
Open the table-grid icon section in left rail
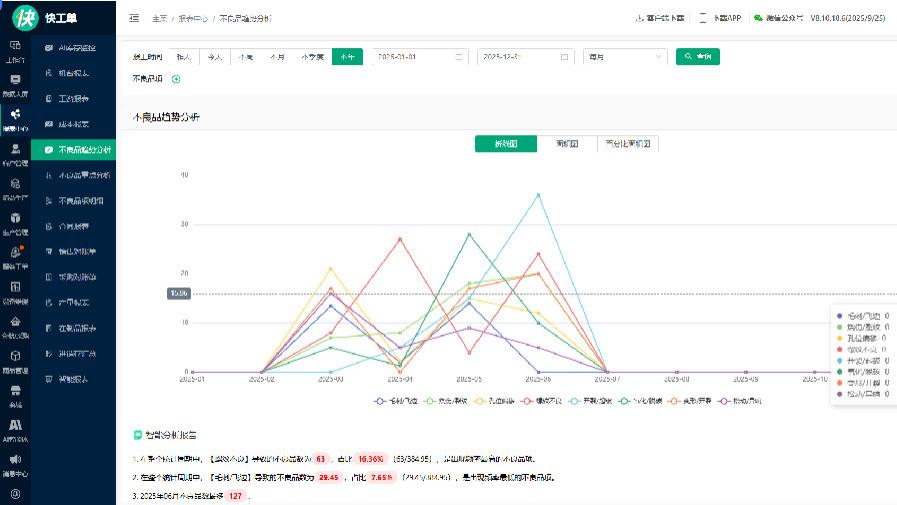(15, 287)
